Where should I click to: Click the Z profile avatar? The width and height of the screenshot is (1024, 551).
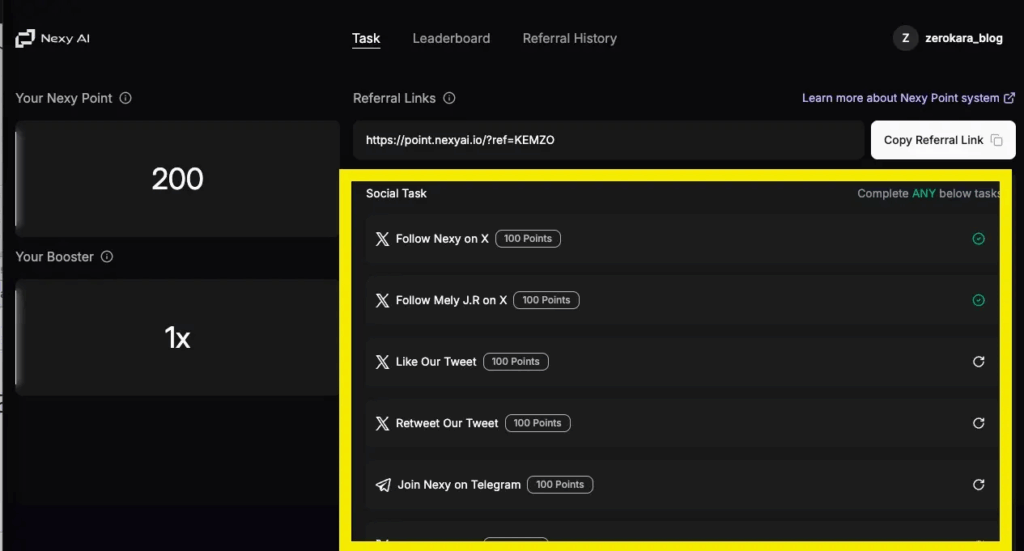pyautogui.click(x=905, y=39)
